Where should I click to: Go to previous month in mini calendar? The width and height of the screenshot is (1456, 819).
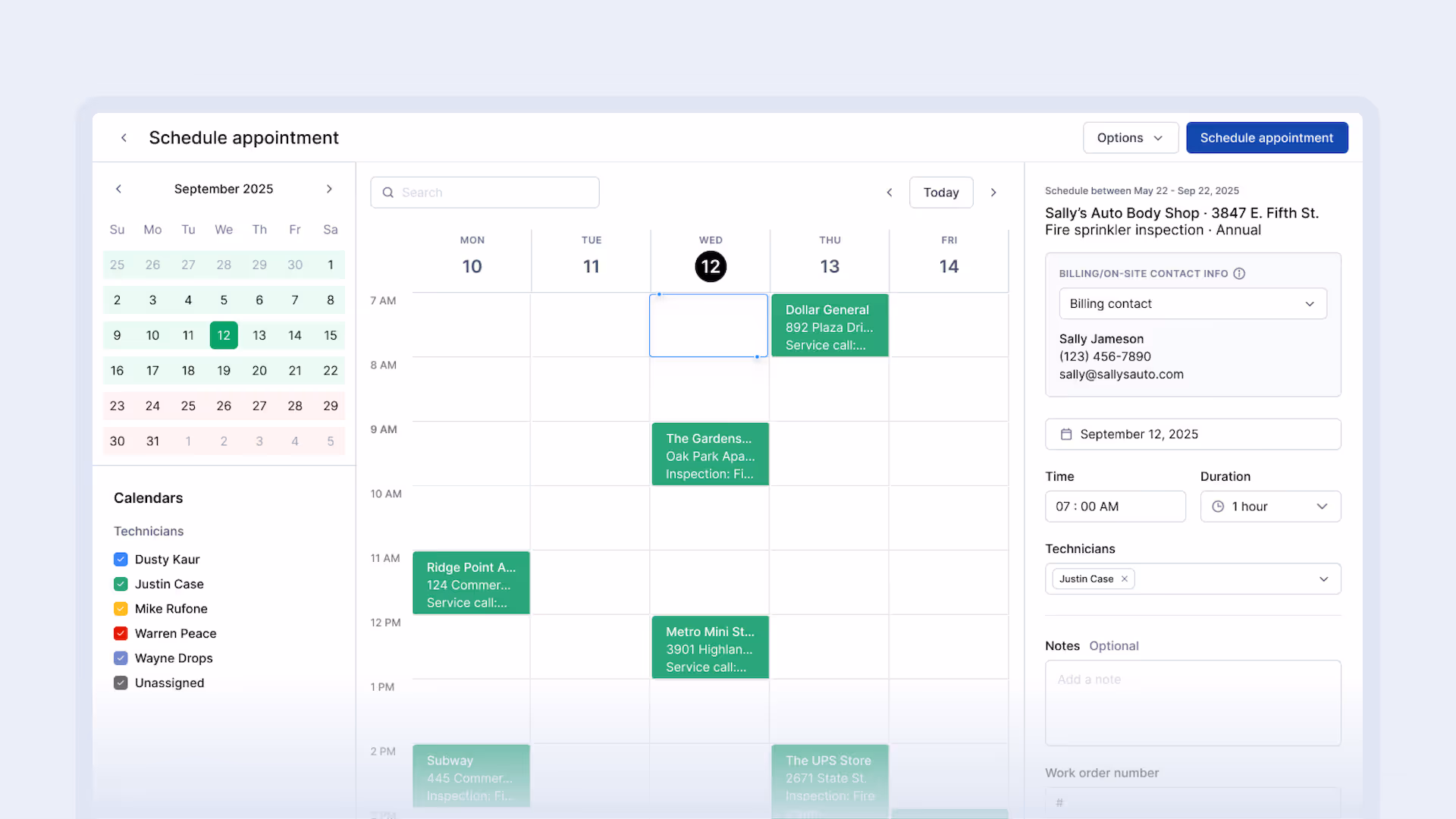118,189
